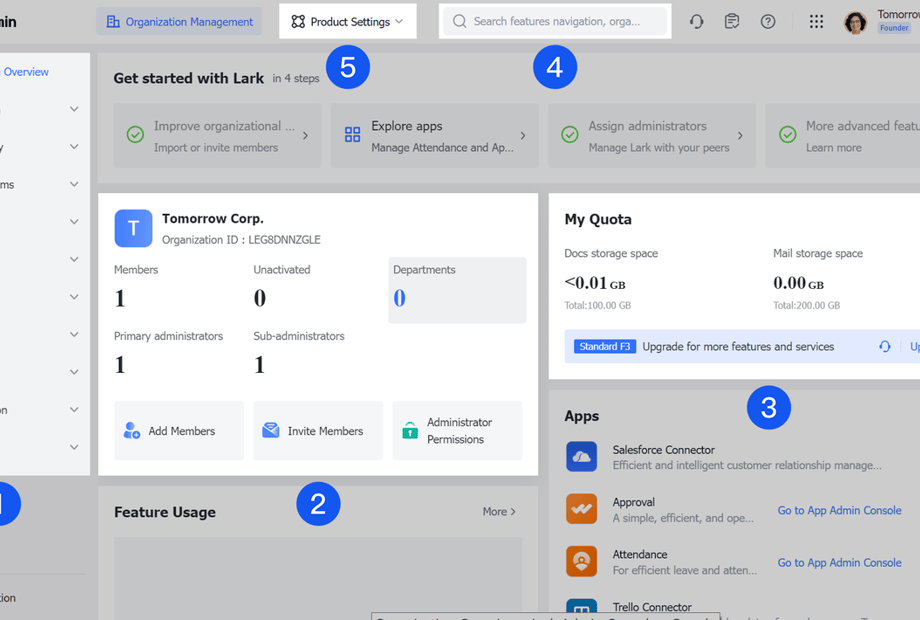This screenshot has width=920, height=620.
Task: Click the Invite Members button
Action: click(318, 431)
